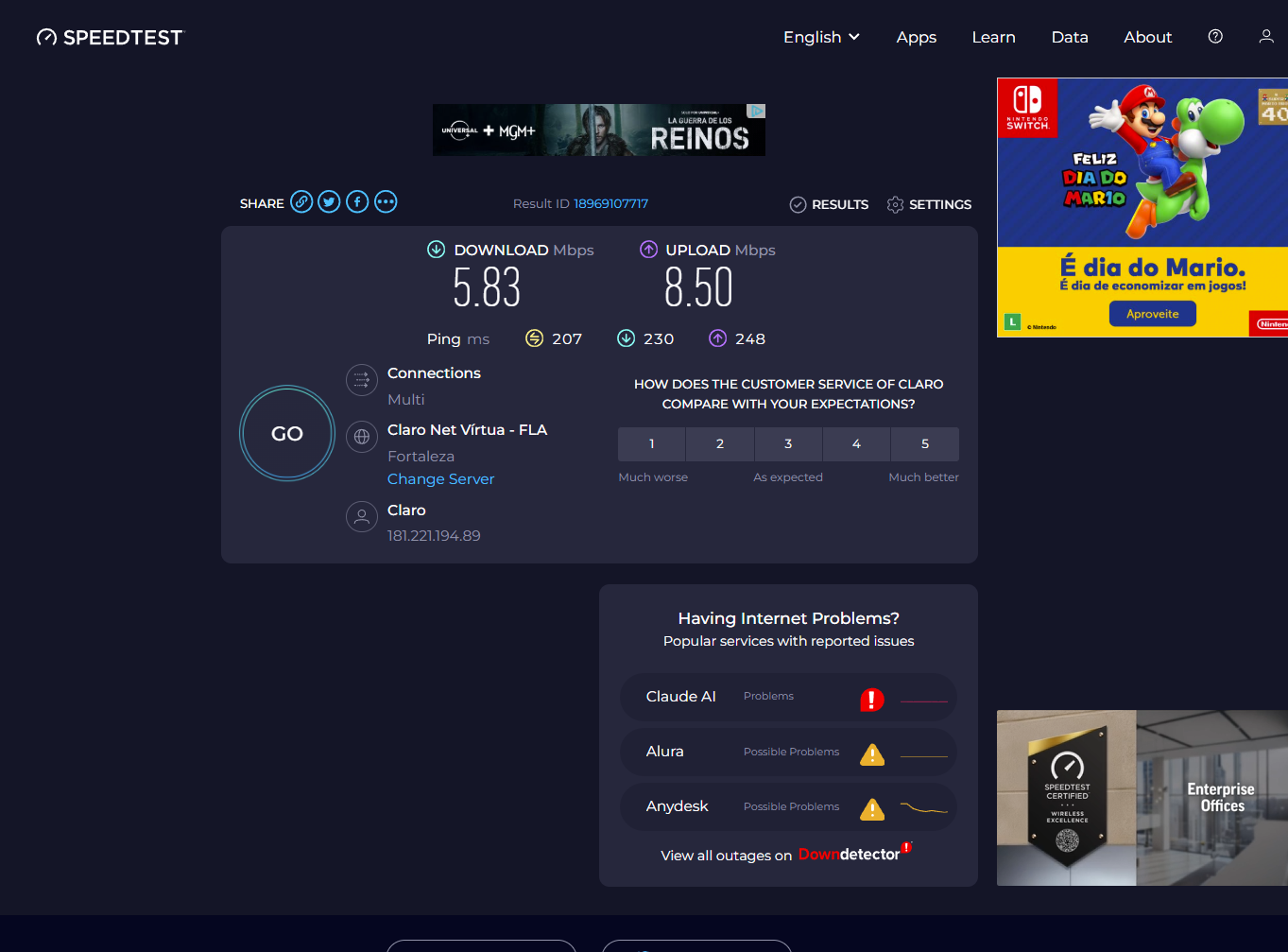Open the account profile icon
1288x952 pixels.
point(1265,36)
